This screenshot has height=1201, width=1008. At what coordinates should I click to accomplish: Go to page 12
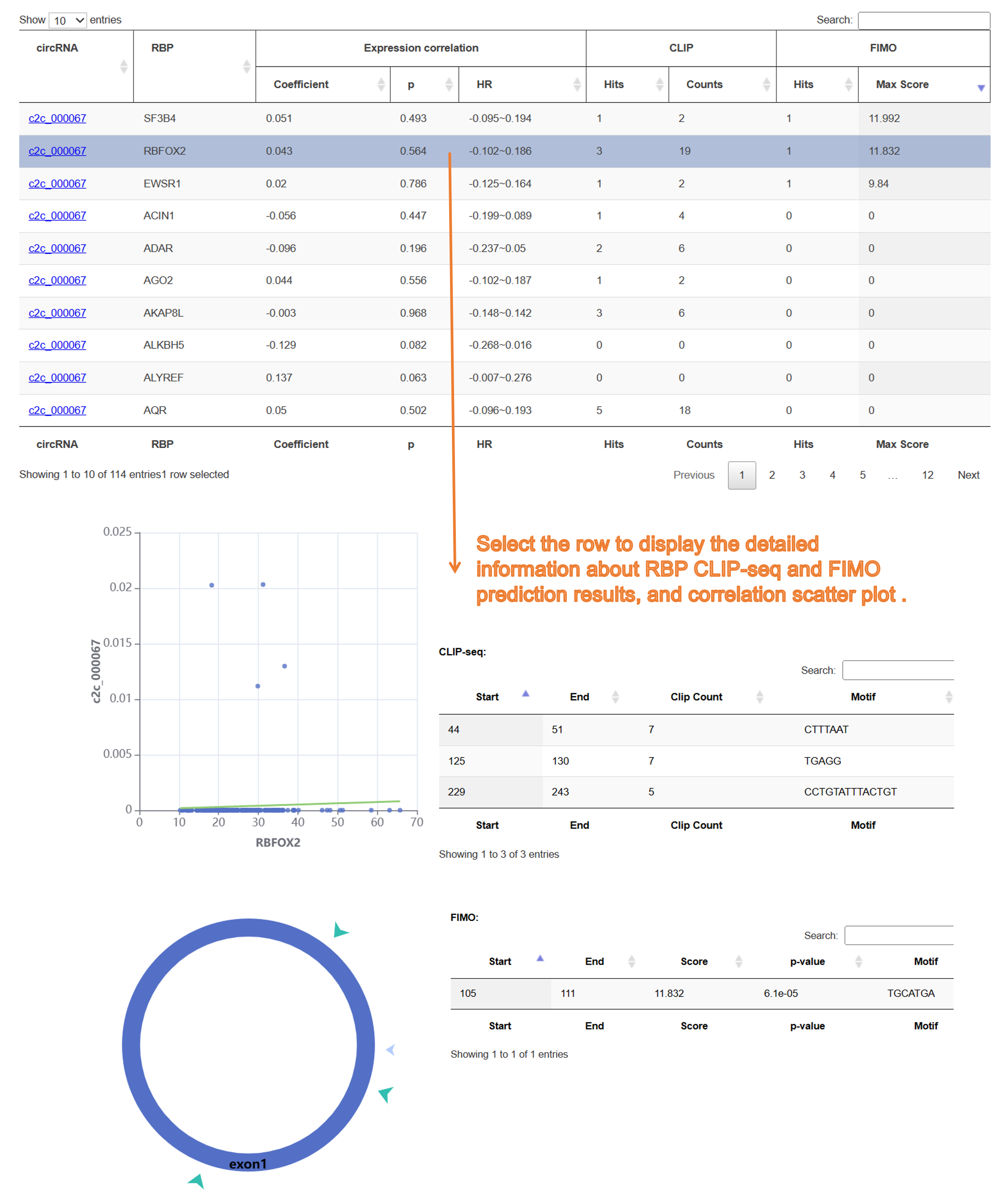[927, 475]
